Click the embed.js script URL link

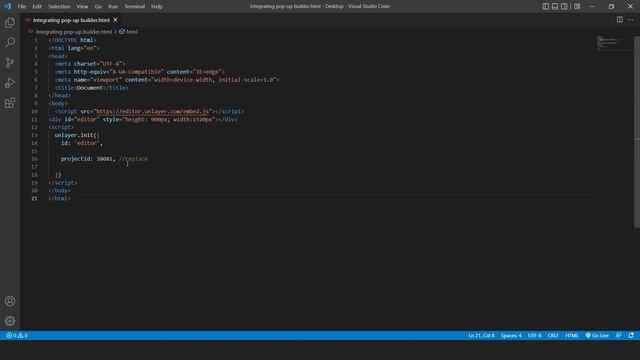(x=152, y=111)
